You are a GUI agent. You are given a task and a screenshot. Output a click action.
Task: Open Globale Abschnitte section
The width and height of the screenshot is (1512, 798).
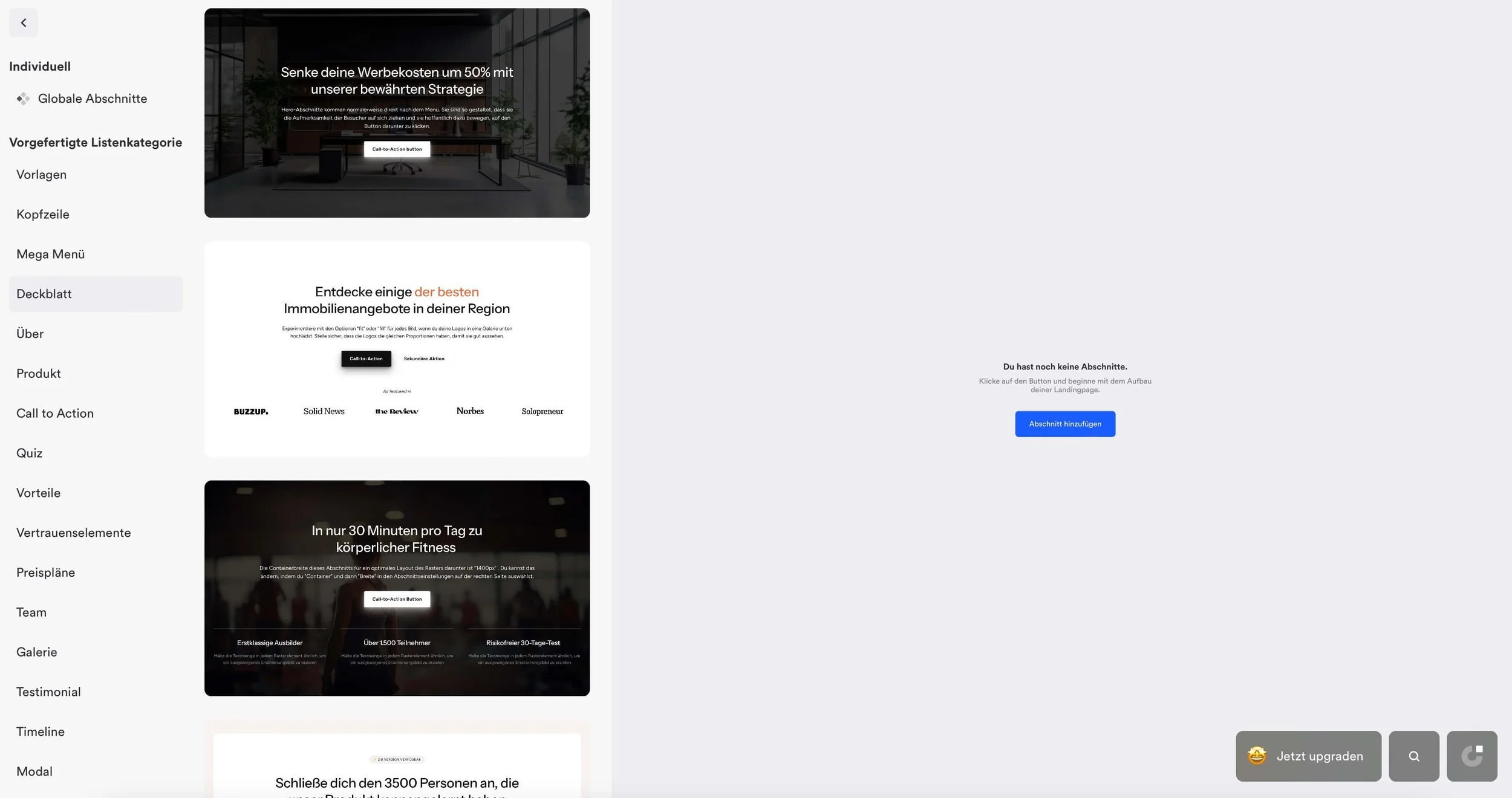[92, 99]
